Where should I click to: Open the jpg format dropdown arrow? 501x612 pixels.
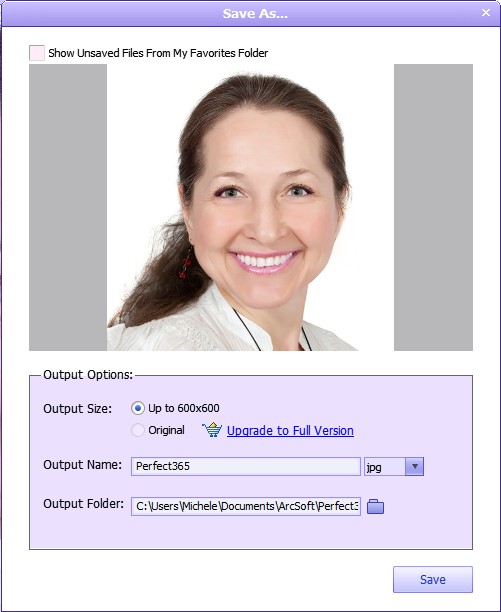point(414,466)
